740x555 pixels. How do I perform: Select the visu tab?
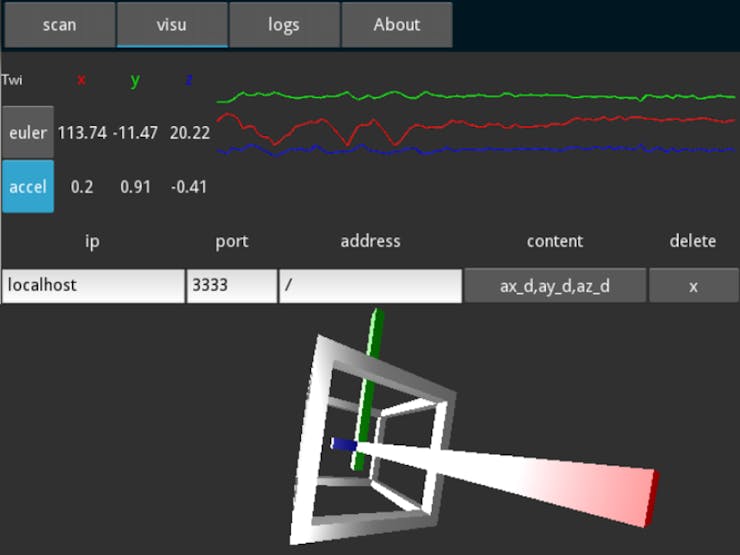click(x=172, y=25)
